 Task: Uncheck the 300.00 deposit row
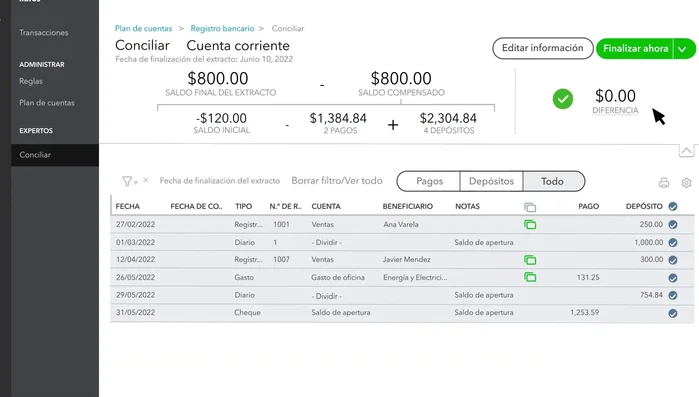(673, 260)
